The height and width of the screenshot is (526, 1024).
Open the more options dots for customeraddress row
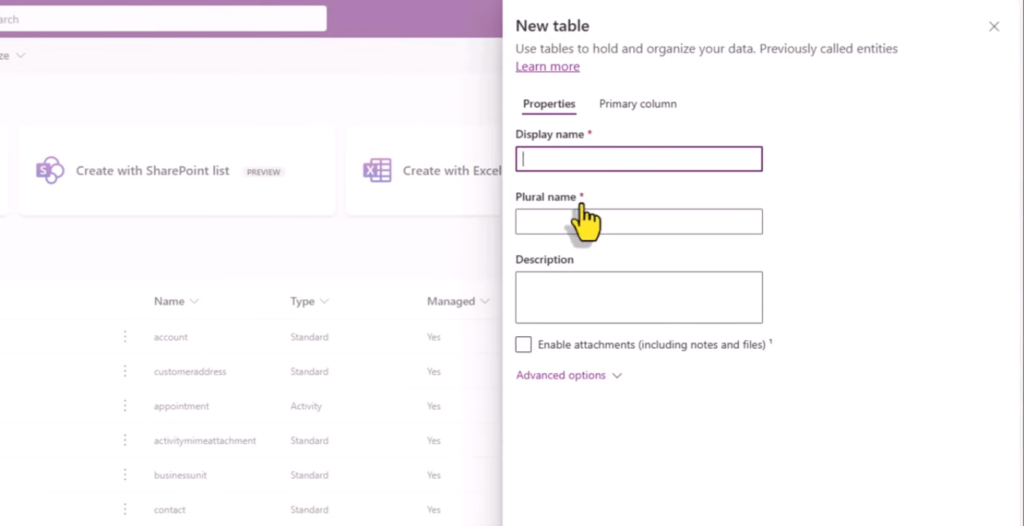pos(125,371)
